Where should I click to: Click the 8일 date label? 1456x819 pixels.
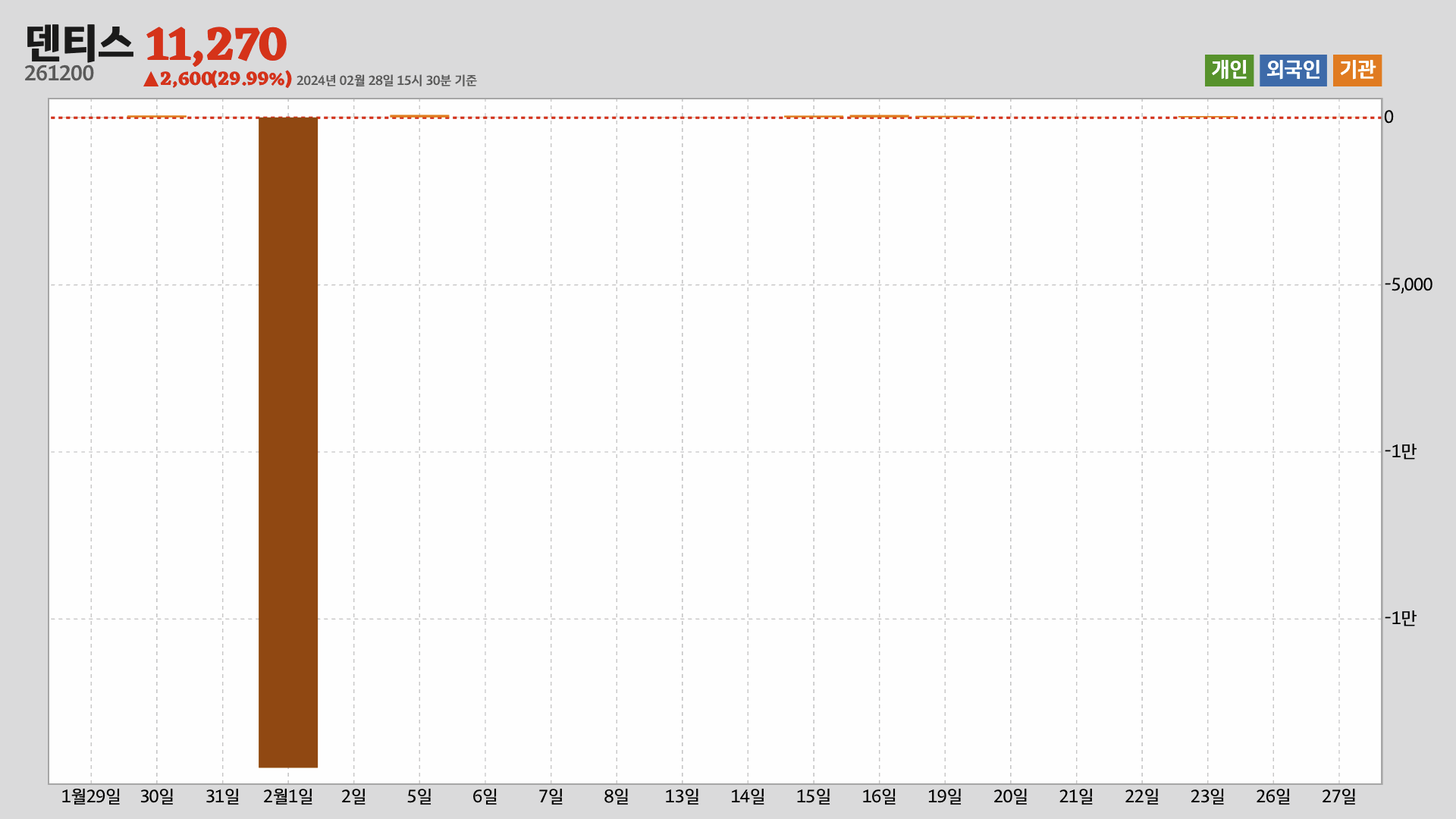[x=617, y=796]
